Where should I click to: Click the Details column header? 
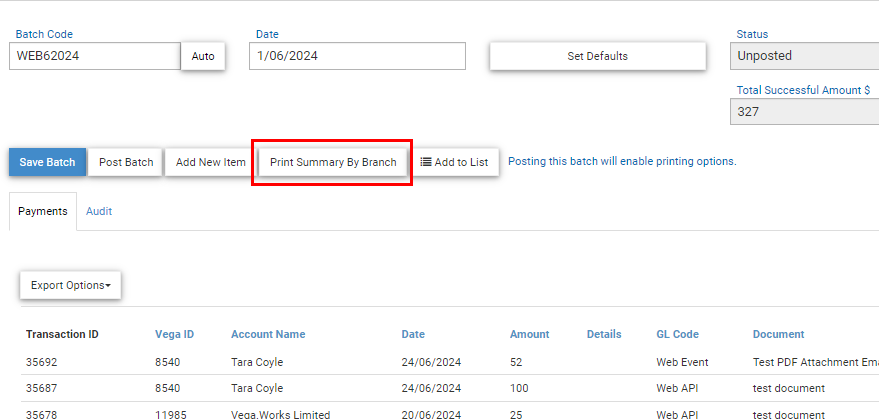pos(604,334)
